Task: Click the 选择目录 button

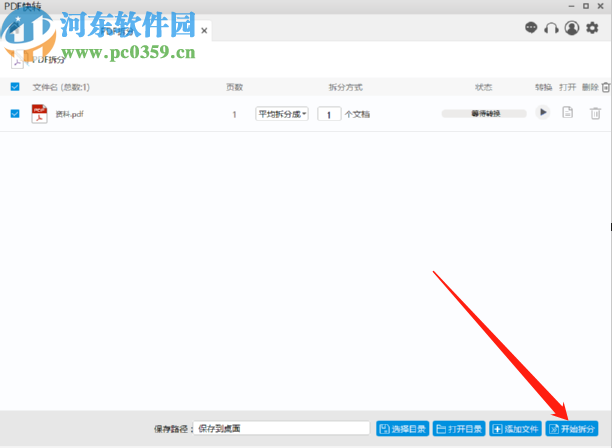Action: point(402,429)
